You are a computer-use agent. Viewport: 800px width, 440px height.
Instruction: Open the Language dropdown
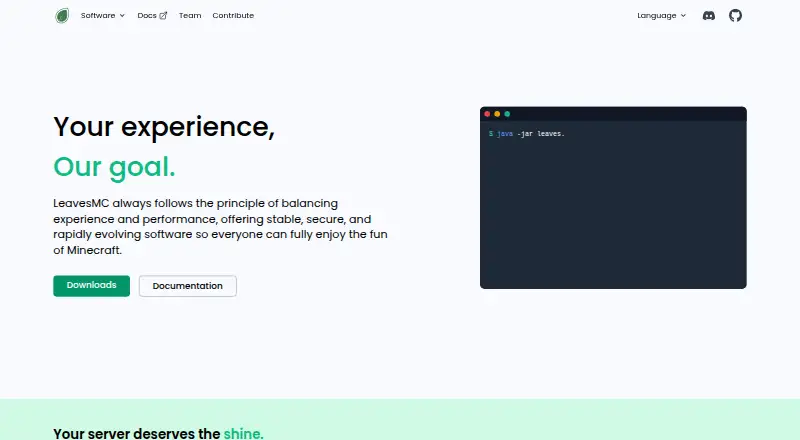click(x=661, y=16)
